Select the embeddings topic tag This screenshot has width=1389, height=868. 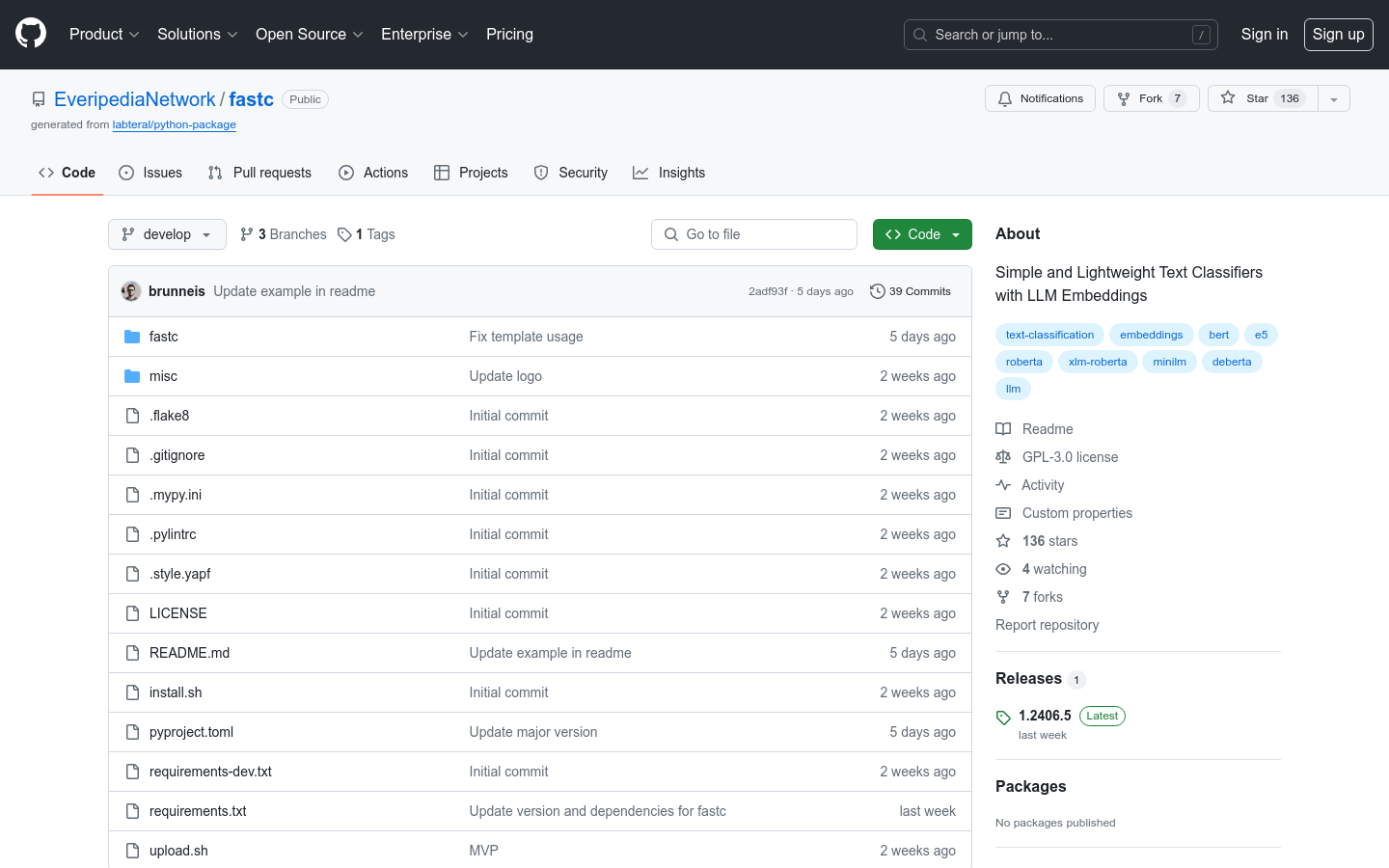[x=1151, y=335]
